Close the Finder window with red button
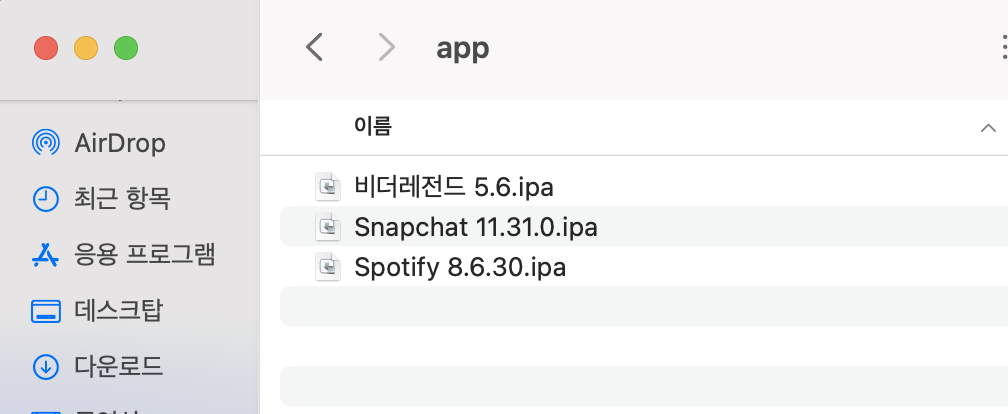This screenshot has width=1008, height=414. [x=46, y=48]
